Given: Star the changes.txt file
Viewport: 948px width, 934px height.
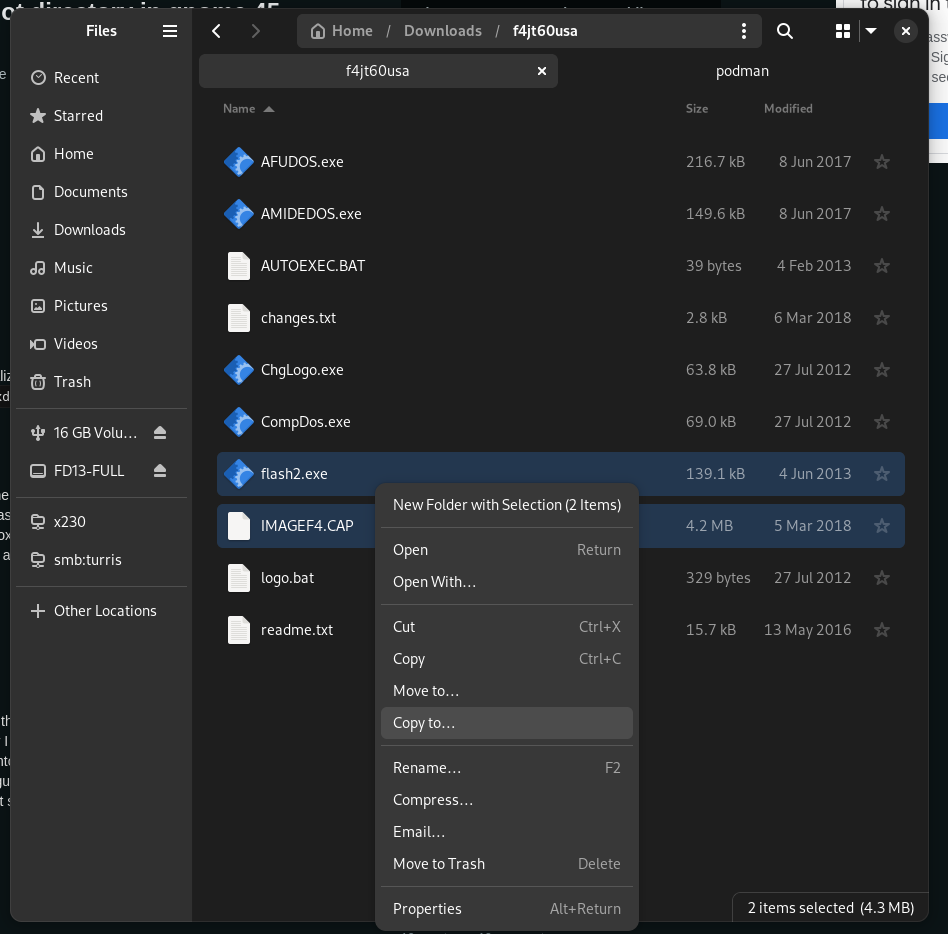Looking at the screenshot, I should coord(881,318).
